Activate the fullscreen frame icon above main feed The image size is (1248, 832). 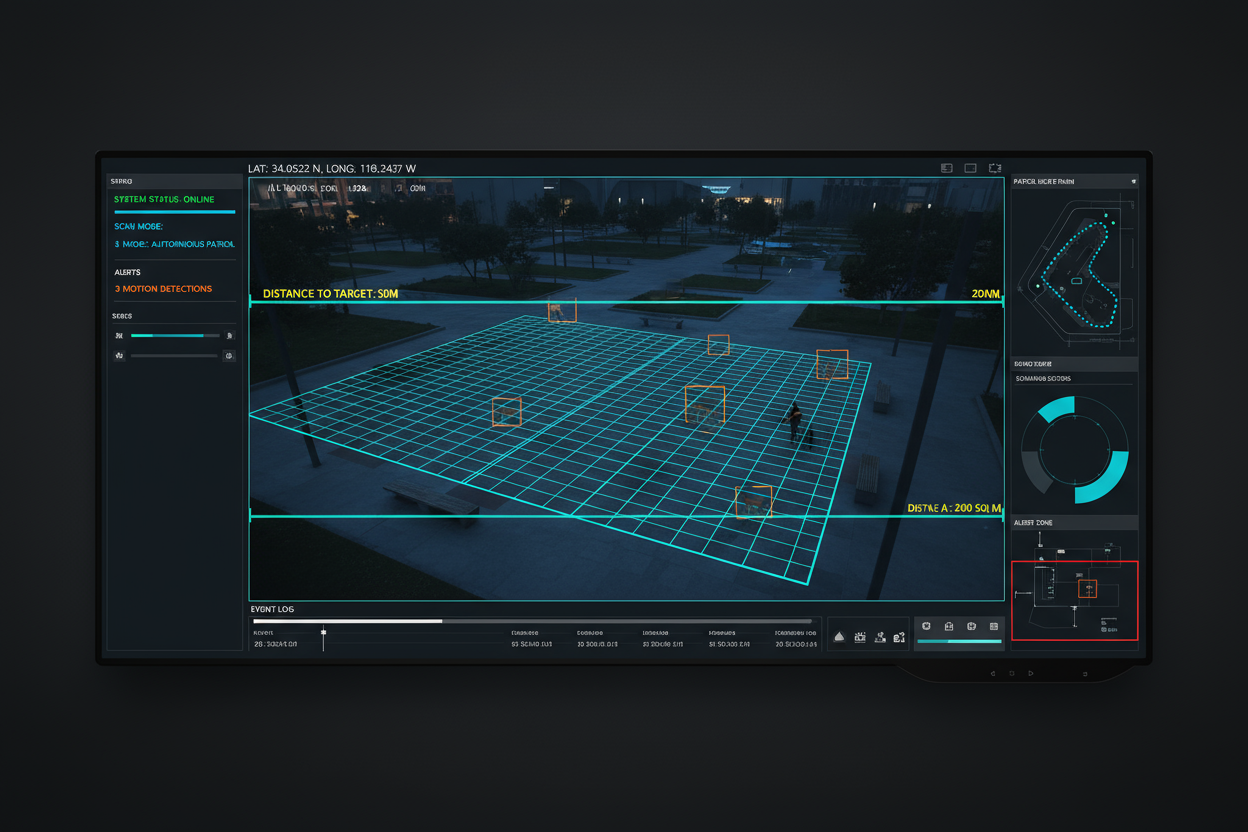click(x=995, y=168)
